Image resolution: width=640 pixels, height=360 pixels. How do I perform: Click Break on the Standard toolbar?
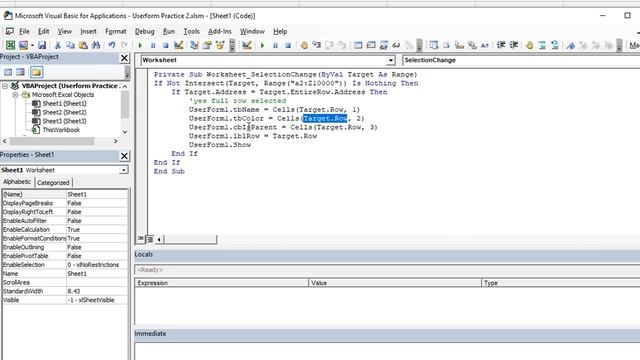click(x=153, y=45)
